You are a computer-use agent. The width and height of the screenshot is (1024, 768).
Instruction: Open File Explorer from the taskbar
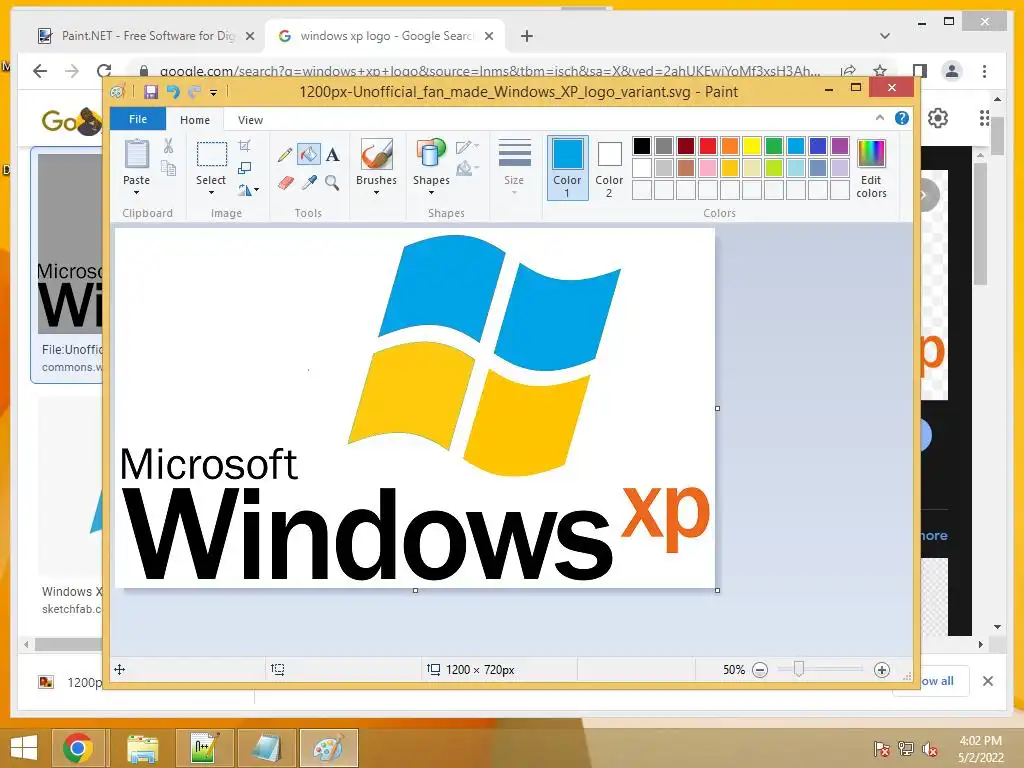(142, 748)
